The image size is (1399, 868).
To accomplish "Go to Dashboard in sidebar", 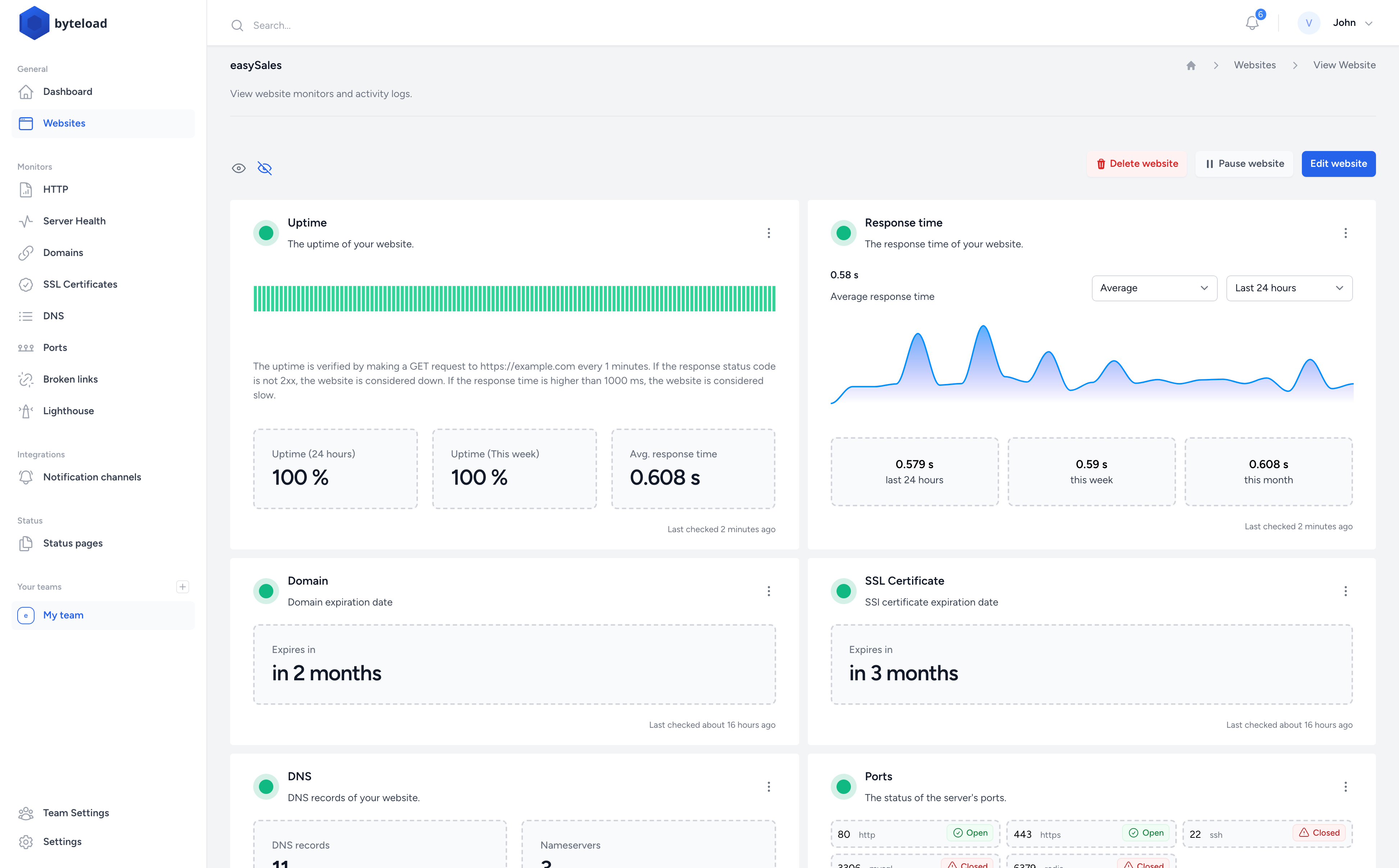I will pyautogui.click(x=103, y=92).
